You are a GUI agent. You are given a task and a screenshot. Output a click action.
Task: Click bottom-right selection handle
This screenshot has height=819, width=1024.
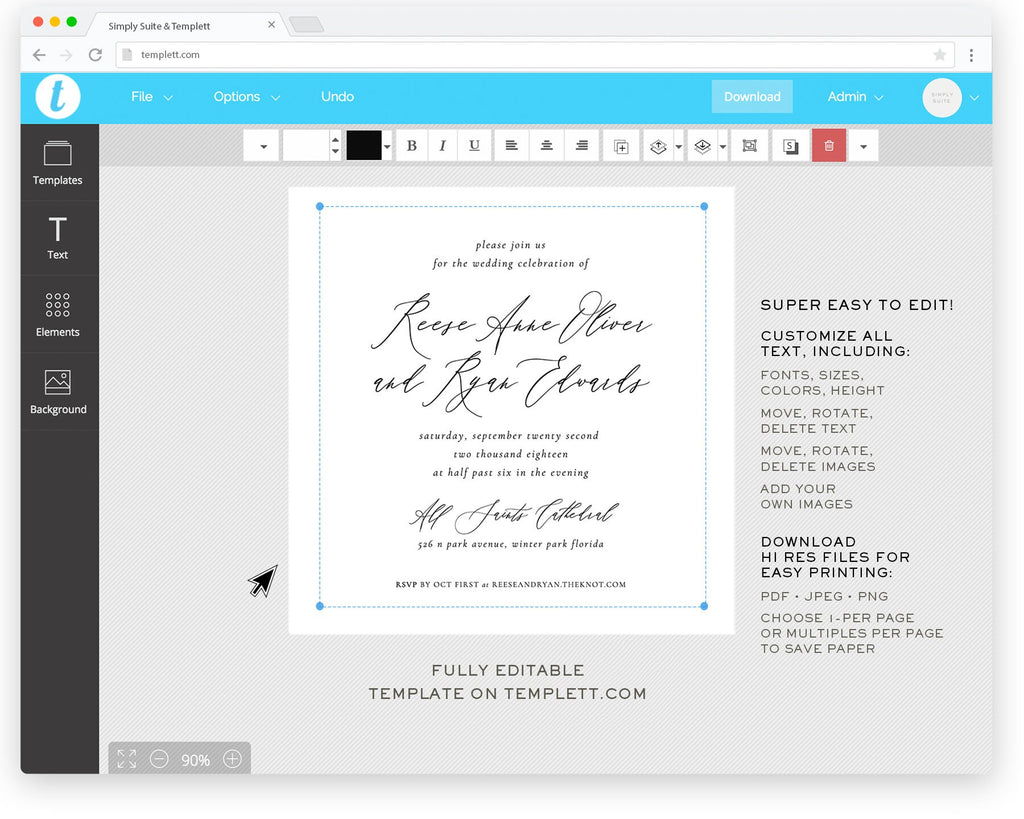coord(704,606)
